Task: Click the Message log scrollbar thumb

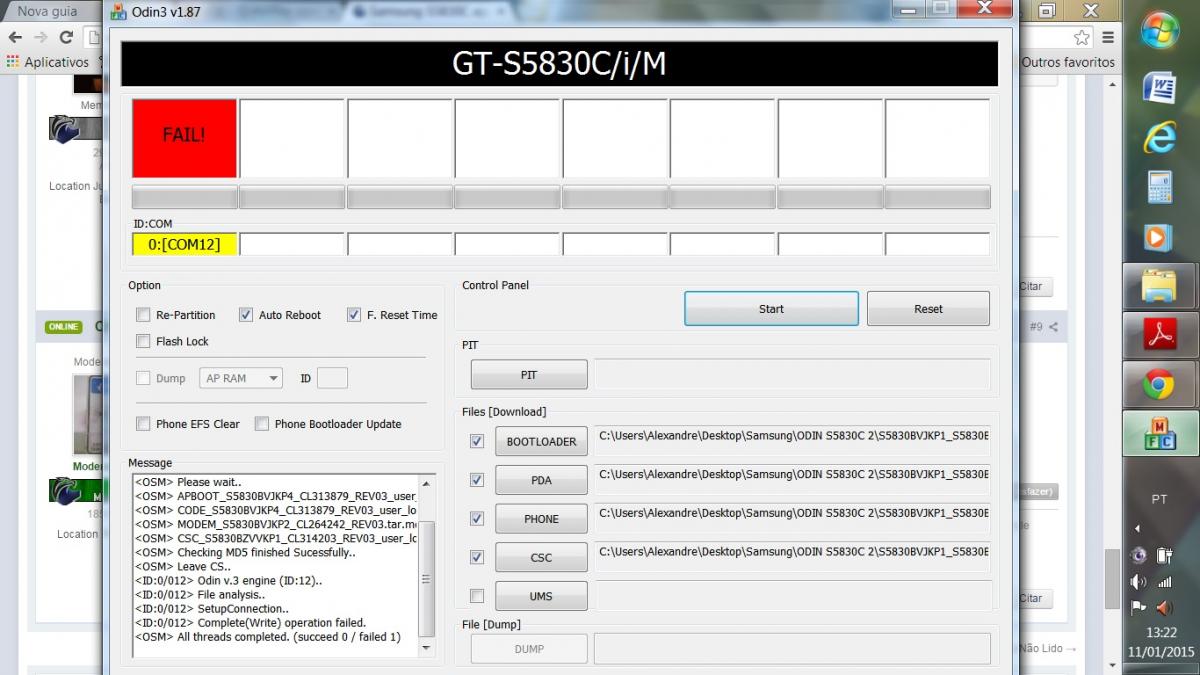Action: (x=426, y=578)
